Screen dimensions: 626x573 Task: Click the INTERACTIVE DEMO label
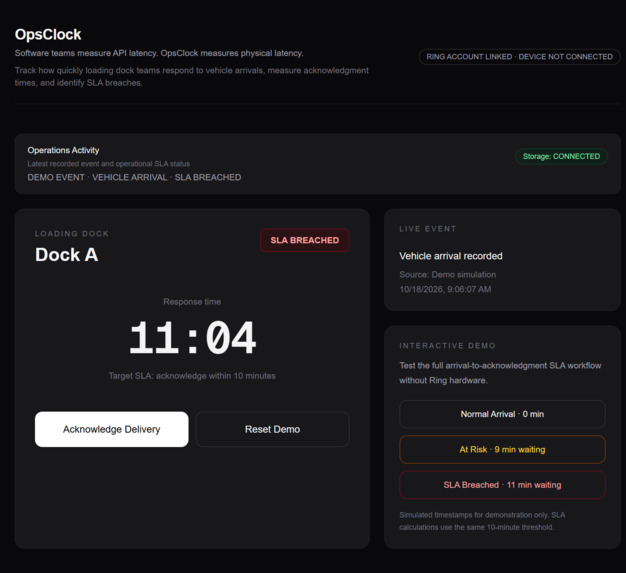click(448, 345)
